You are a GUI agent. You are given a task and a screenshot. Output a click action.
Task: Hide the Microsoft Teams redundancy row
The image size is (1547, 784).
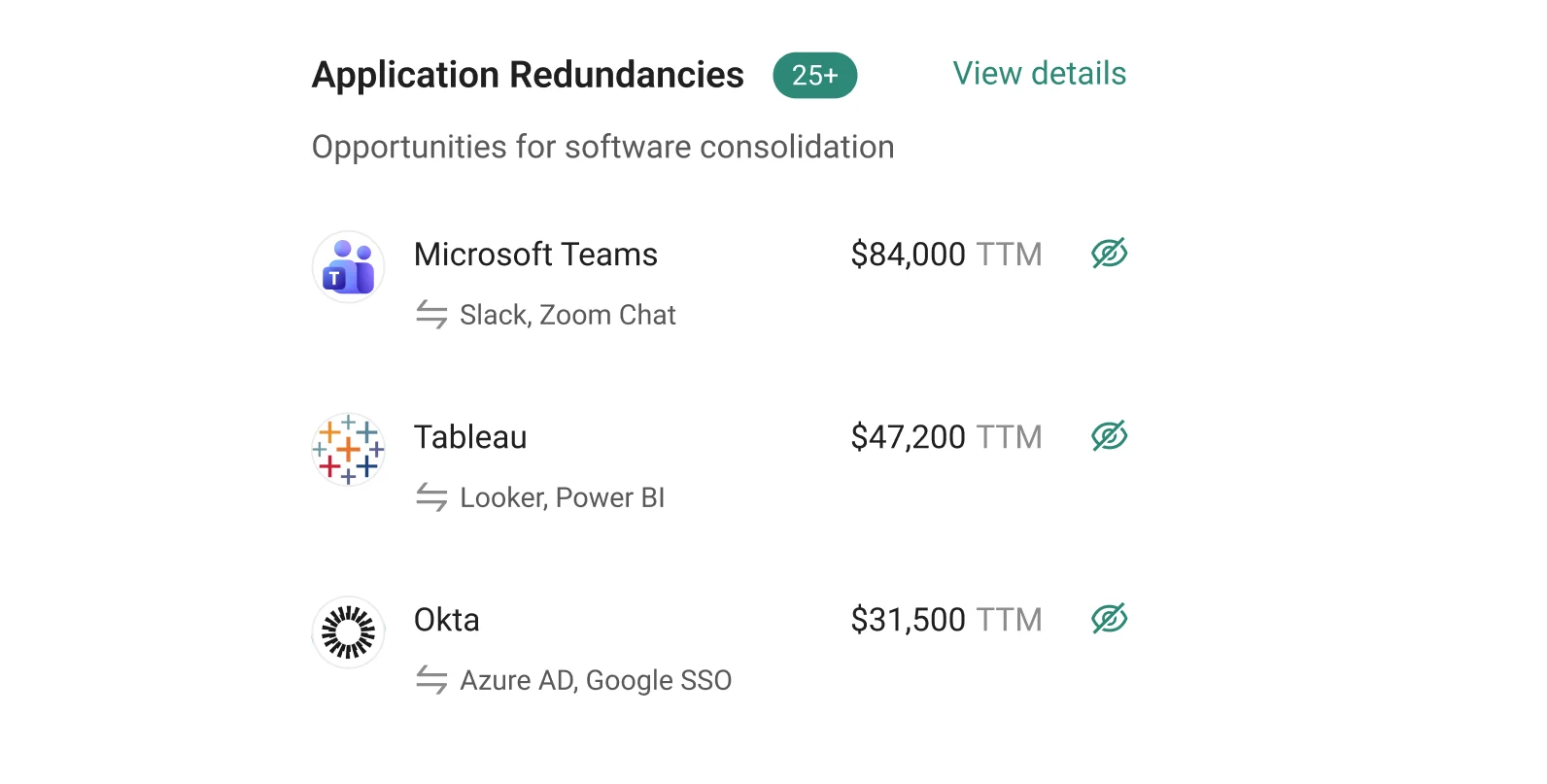[1109, 254]
